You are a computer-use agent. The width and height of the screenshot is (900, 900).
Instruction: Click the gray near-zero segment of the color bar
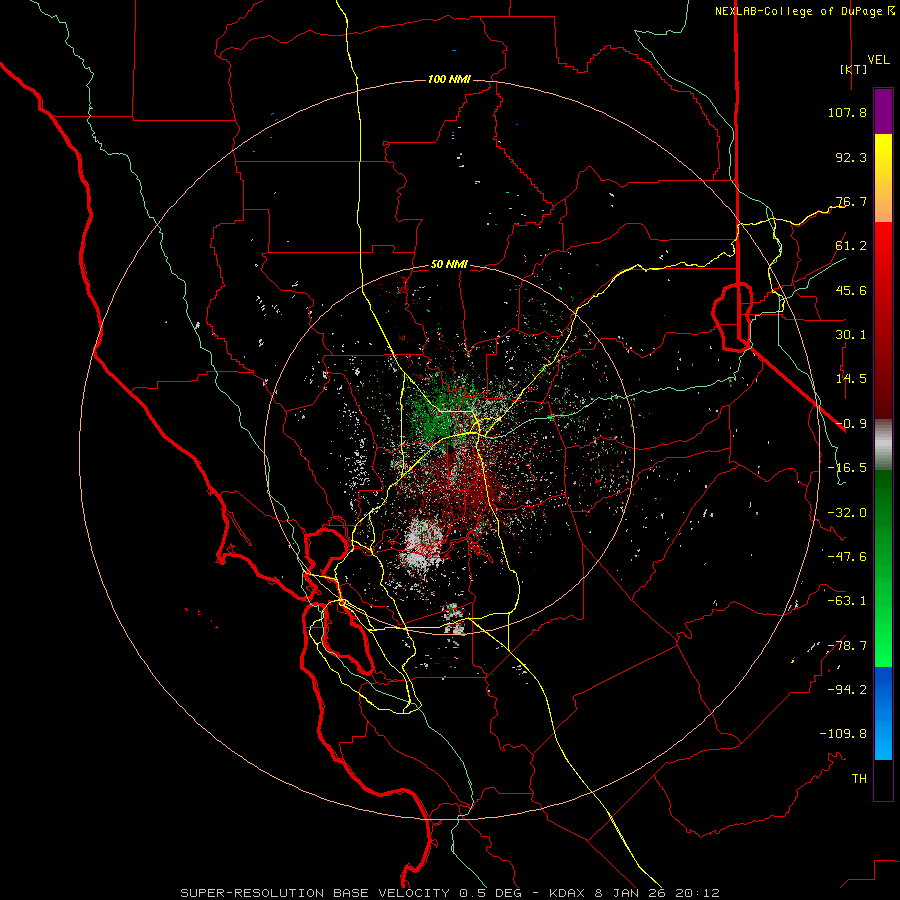coord(883,445)
